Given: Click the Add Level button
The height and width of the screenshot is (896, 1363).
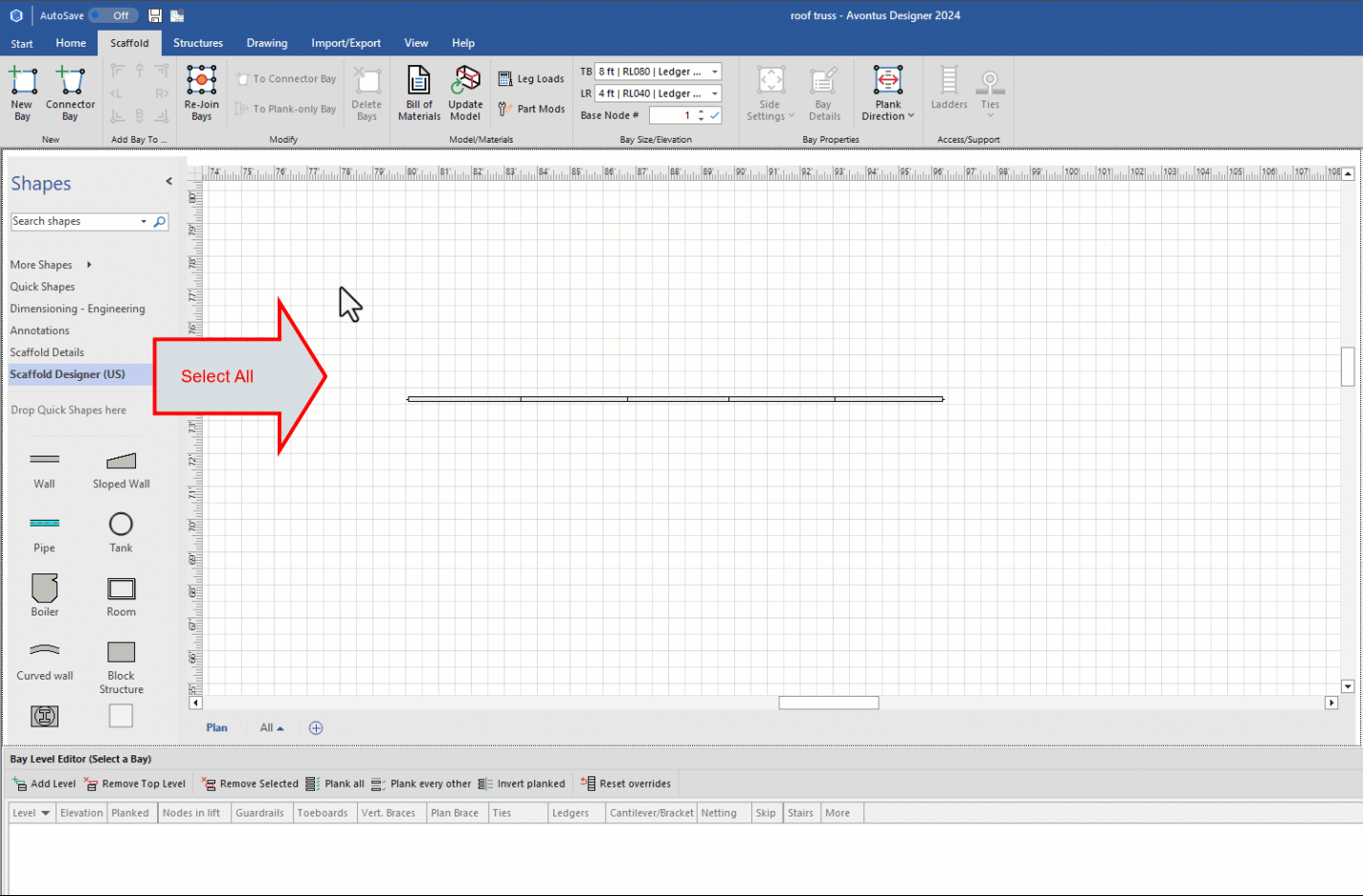Looking at the screenshot, I should (x=44, y=784).
